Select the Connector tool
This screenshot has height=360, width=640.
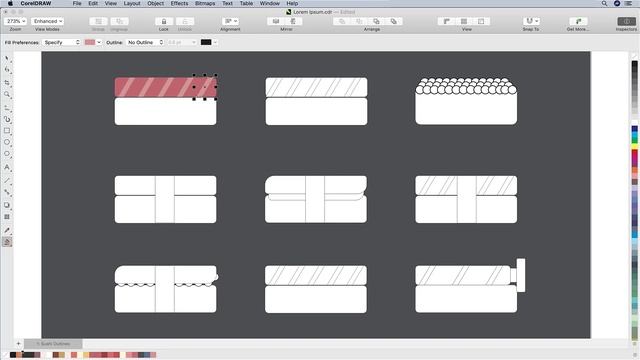(7, 192)
